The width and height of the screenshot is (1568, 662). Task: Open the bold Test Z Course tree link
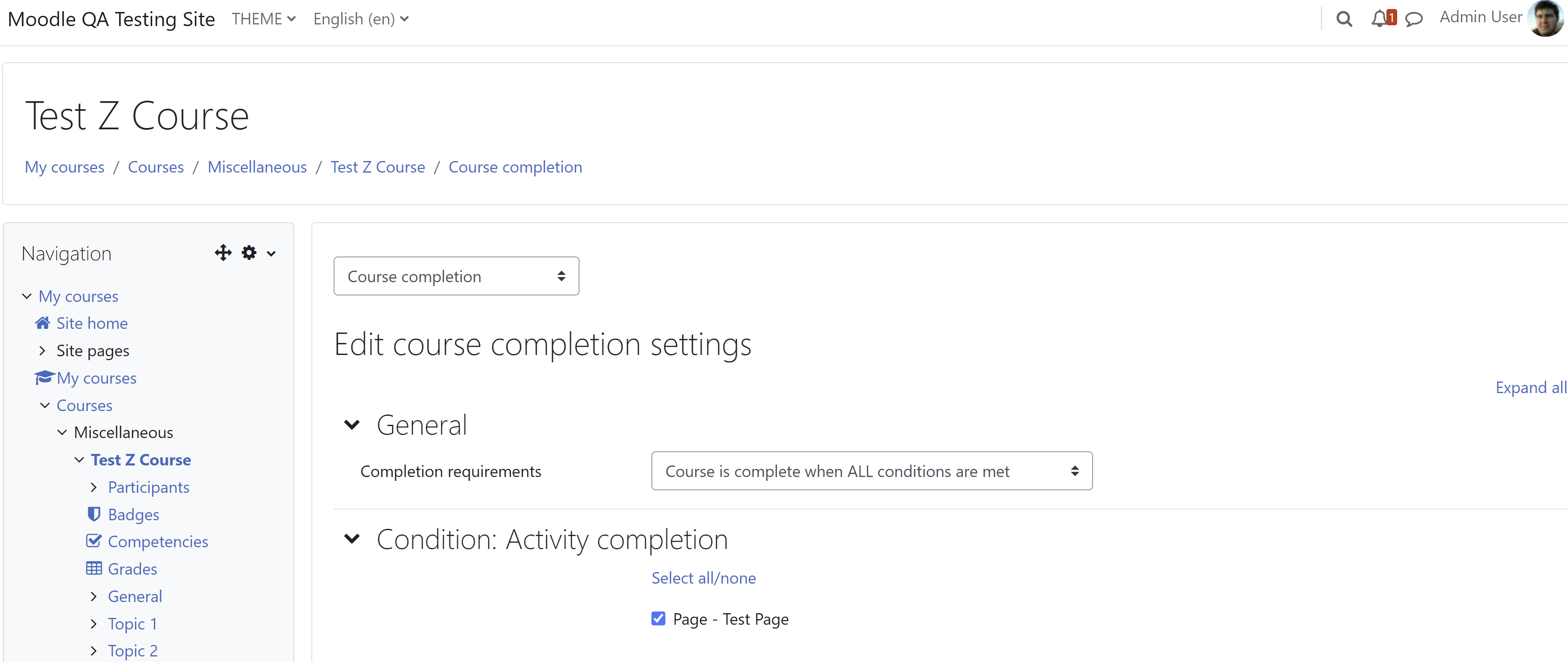click(140, 460)
